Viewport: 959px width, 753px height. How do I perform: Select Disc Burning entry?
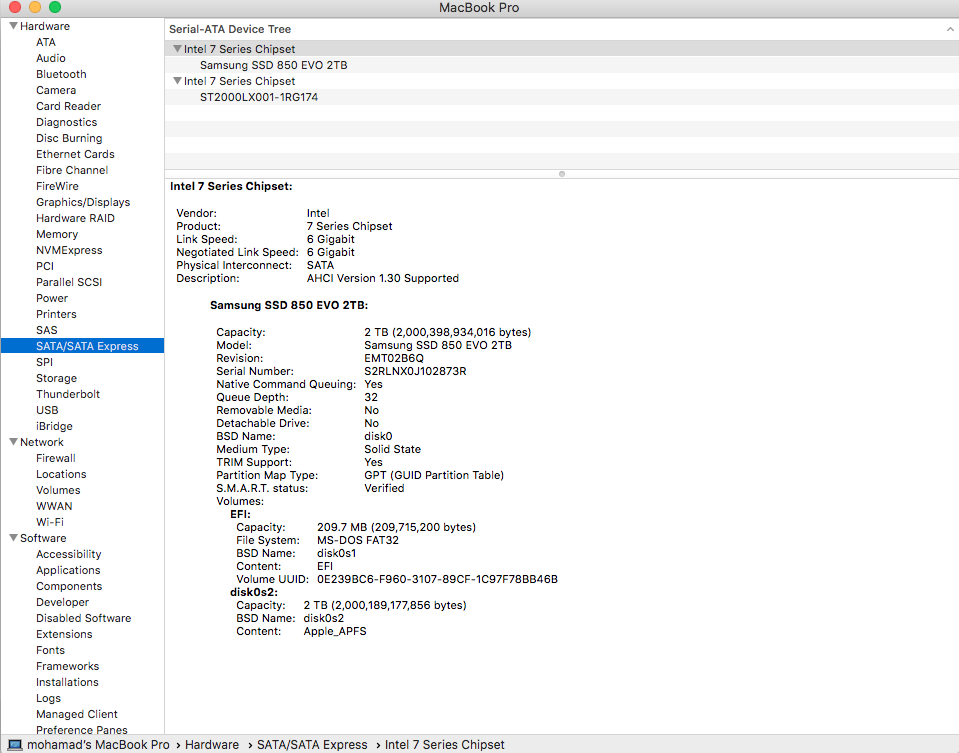pos(69,138)
